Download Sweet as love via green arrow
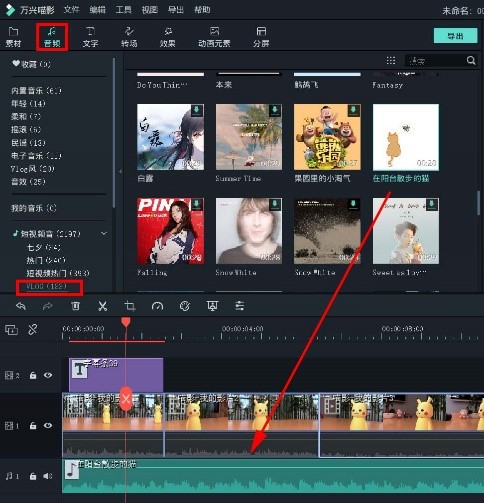 pyautogui.click(x=432, y=204)
